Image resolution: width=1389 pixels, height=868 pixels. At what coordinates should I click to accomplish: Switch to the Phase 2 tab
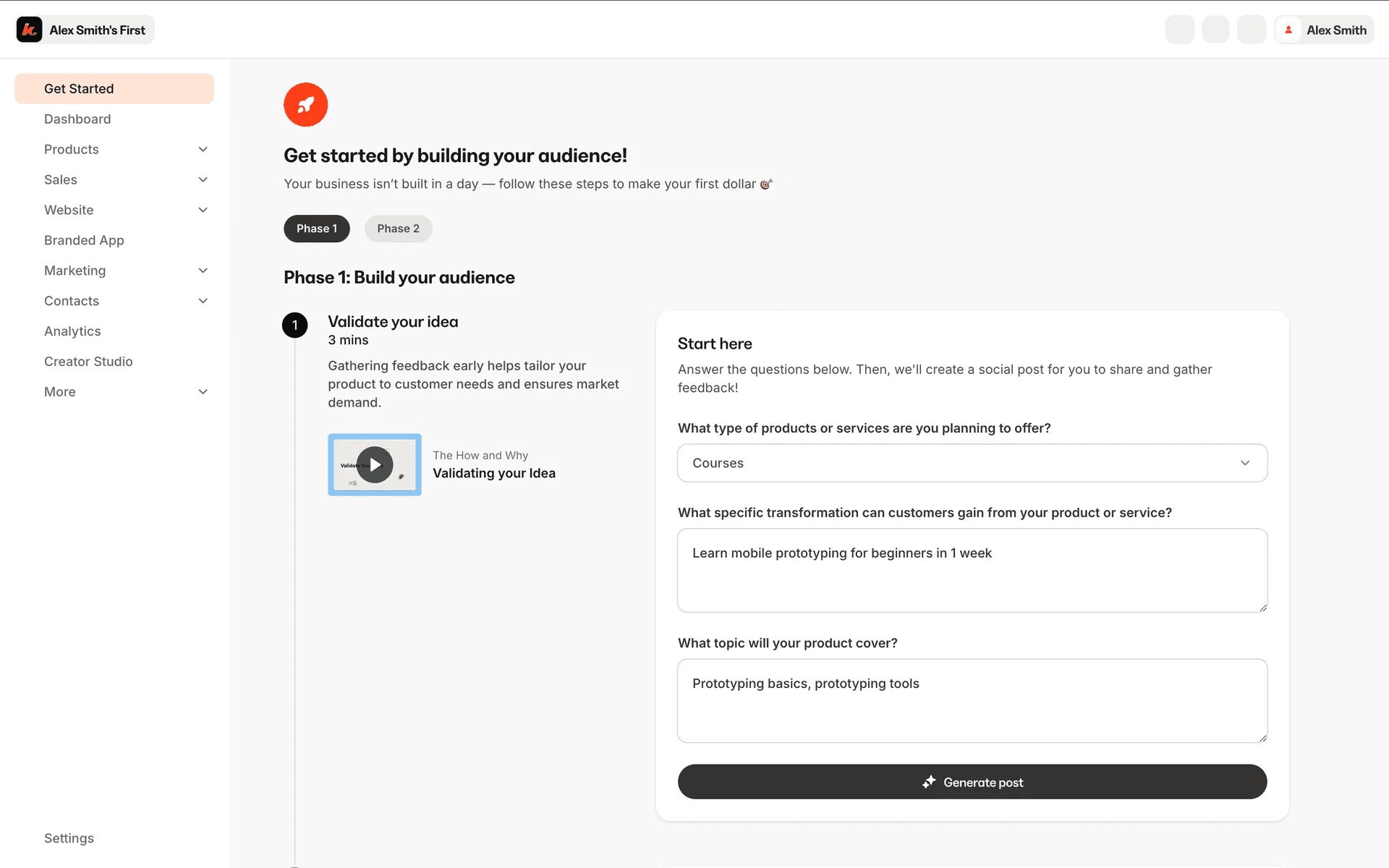click(398, 229)
